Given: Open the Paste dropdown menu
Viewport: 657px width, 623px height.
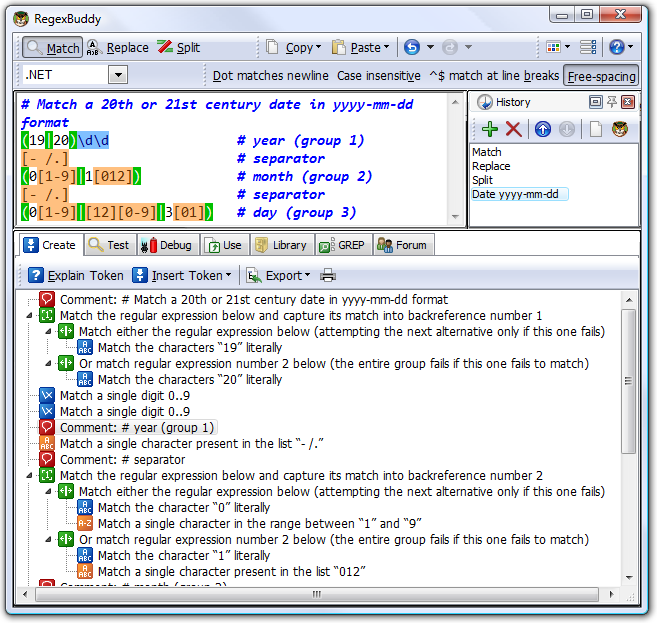Looking at the screenshot, I should [361, 48].
